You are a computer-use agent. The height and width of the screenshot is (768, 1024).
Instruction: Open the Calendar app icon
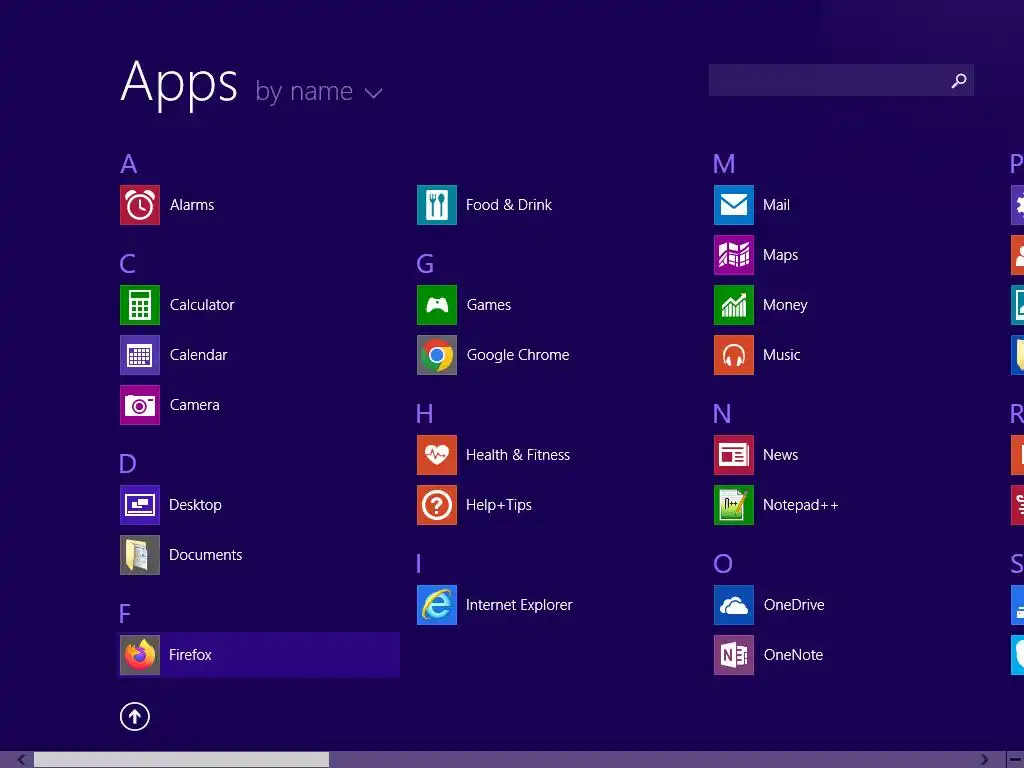point(140,355)
